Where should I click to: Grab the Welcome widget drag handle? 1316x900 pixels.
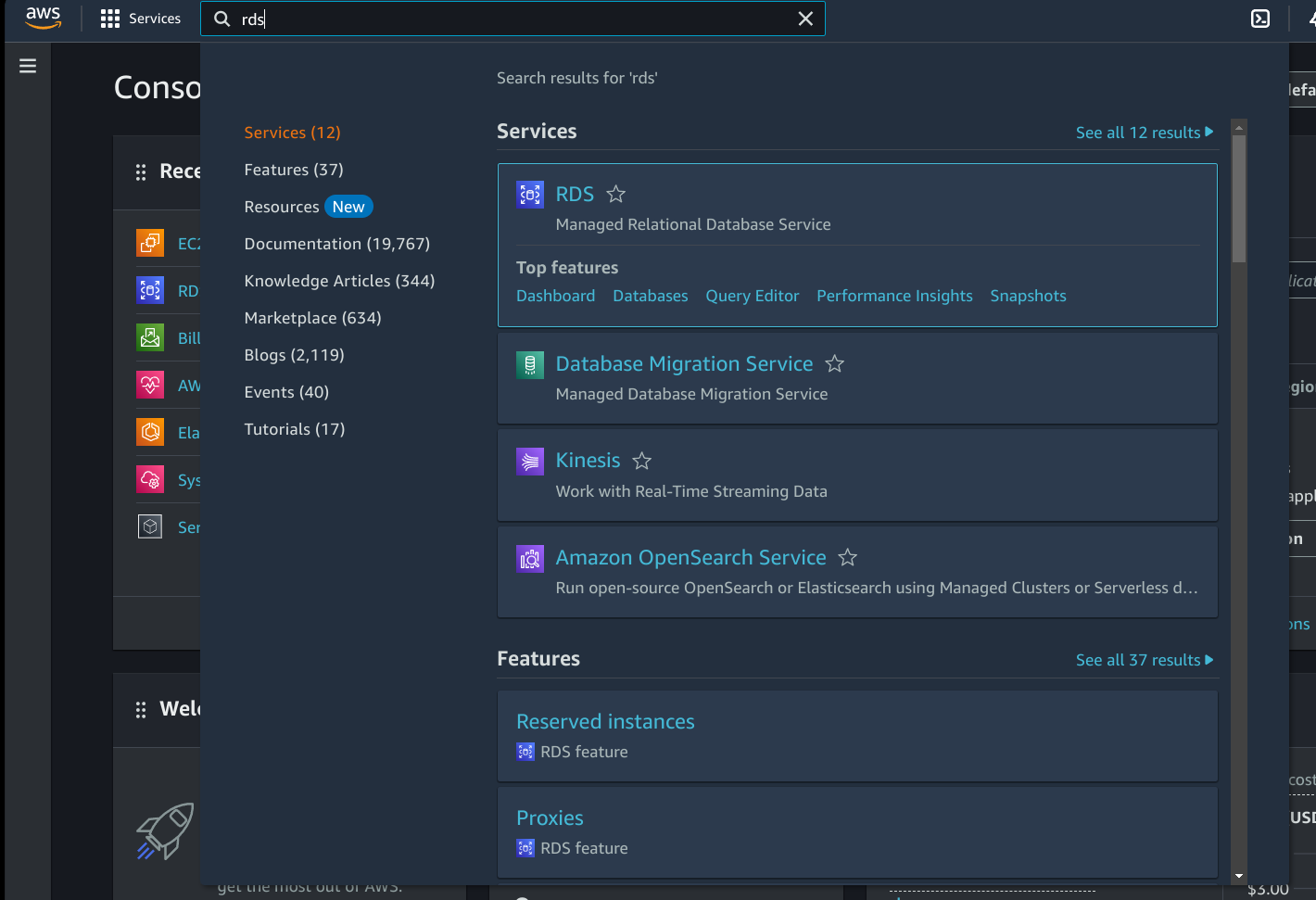pyautogui.click(x=141, y=710)
